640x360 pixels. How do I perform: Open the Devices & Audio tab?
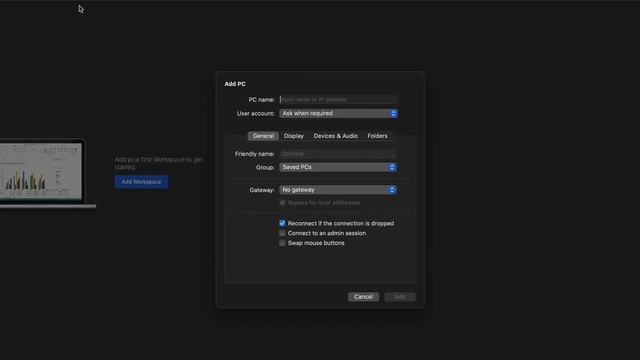tap(336, 136)
